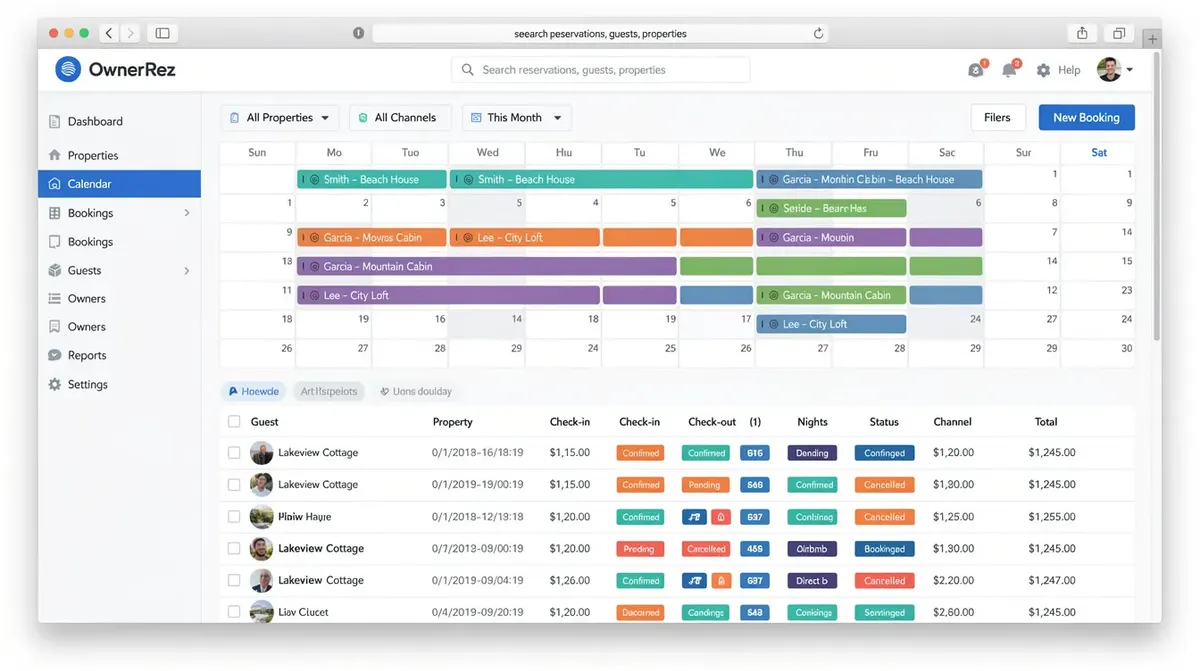This screenshot has width=1200, height=671.
Task: Click the blue Bookinged status badge
Action: pyautogui.click(x=884, y=549)
